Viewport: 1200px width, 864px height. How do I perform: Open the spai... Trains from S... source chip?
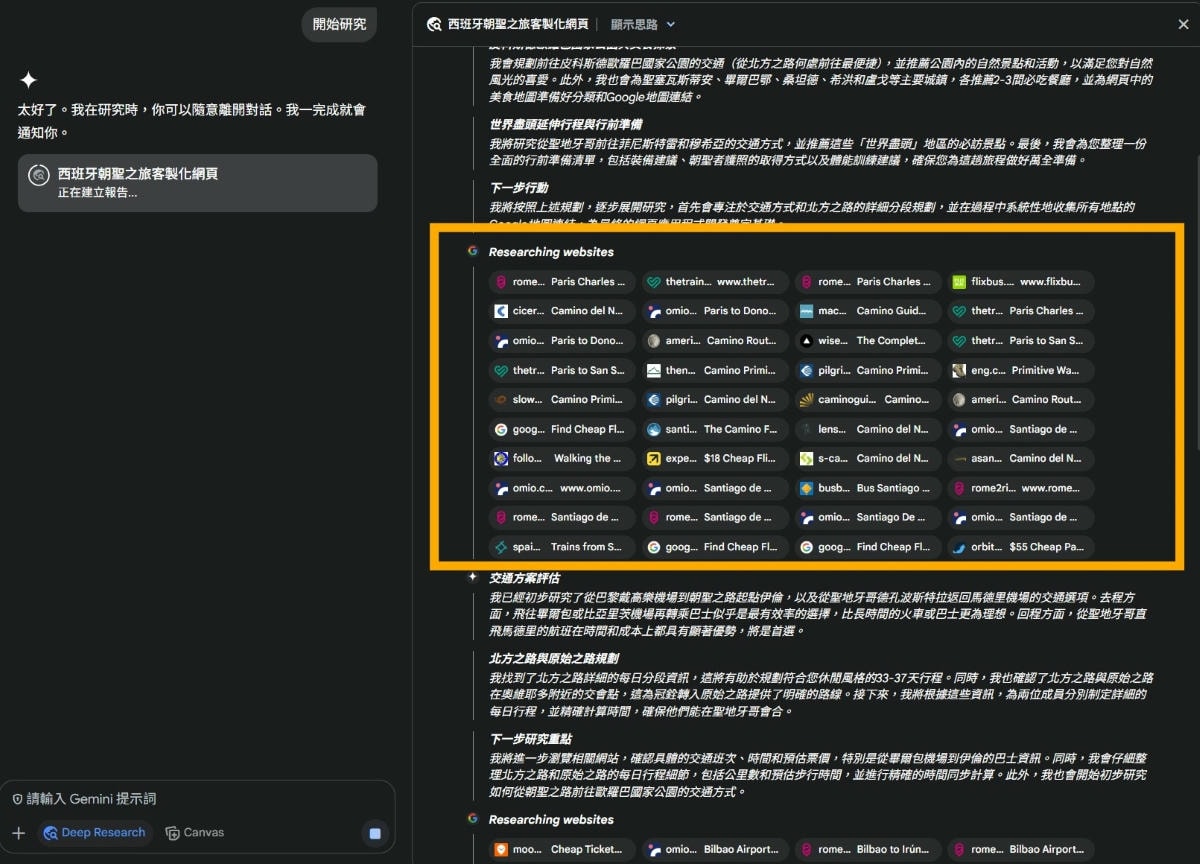(562, 547)
